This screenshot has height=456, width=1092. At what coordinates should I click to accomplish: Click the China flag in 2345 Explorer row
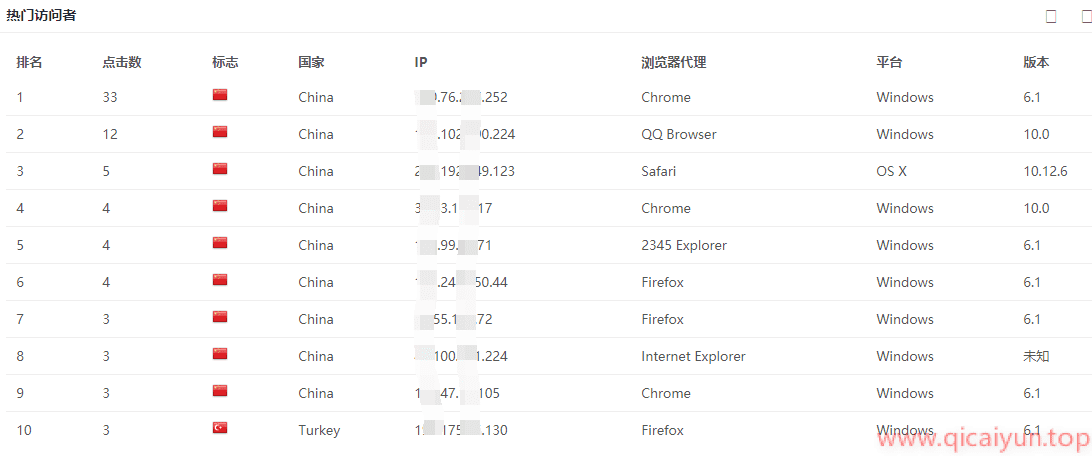(220, 244)
